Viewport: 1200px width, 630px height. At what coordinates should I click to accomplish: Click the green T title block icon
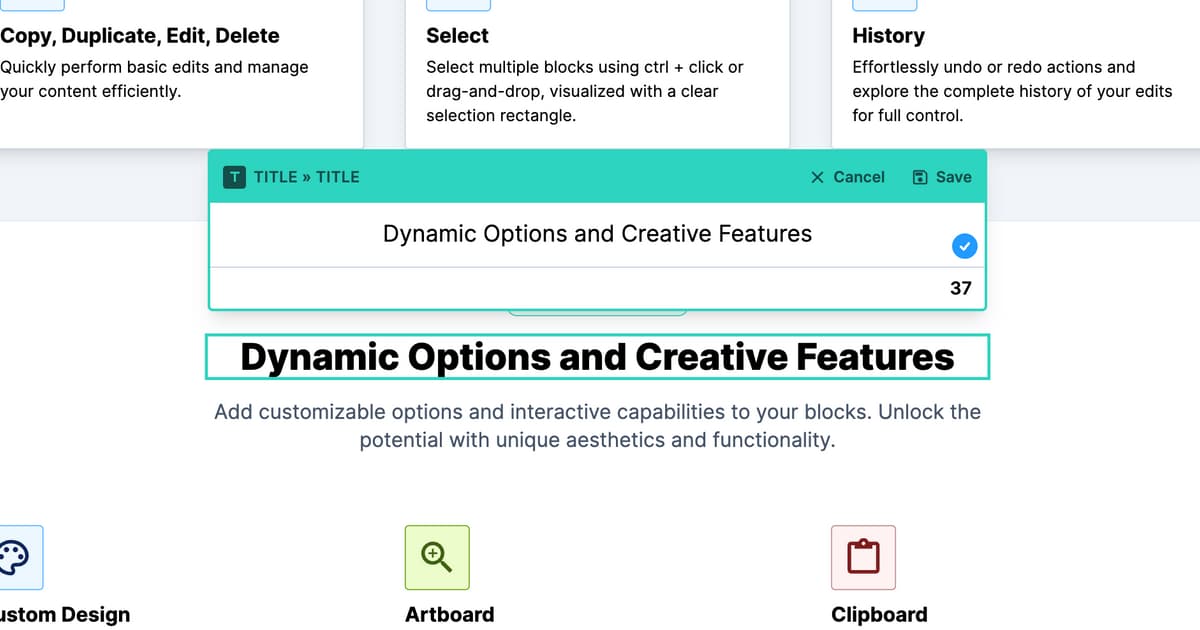[x=234, y=177]
